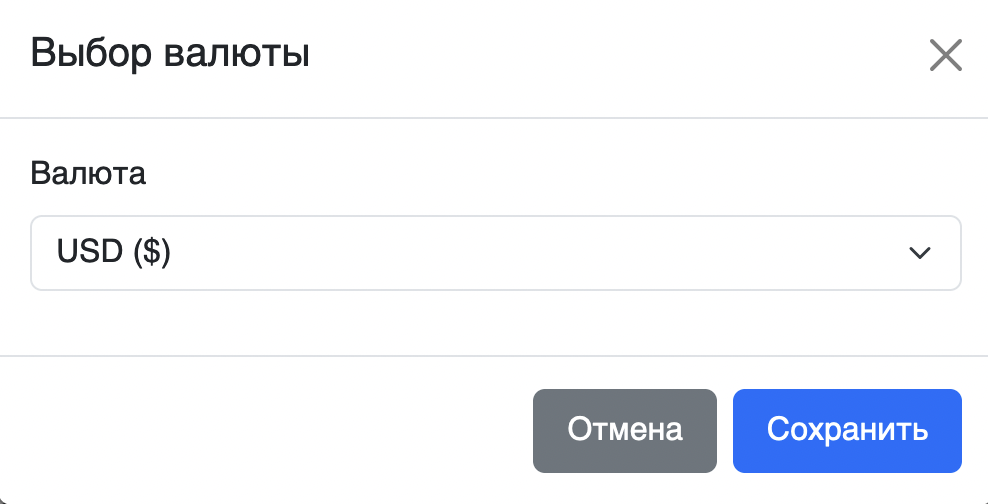Click the 'Выбор валюты' dialog title
988x504 pixels.
pyautogui.click(x=170, y=53)
